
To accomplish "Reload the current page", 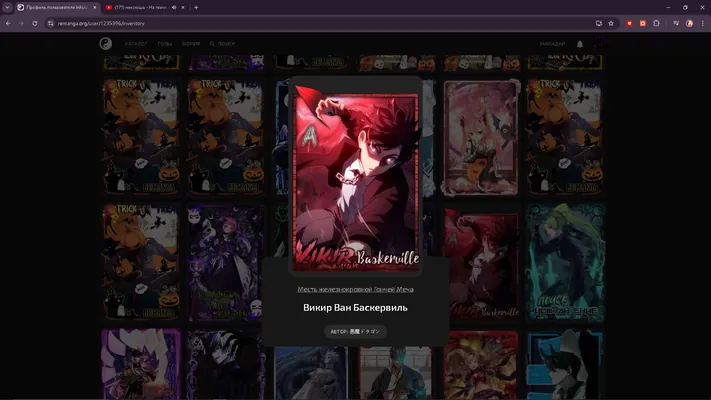I will (34, 23).
